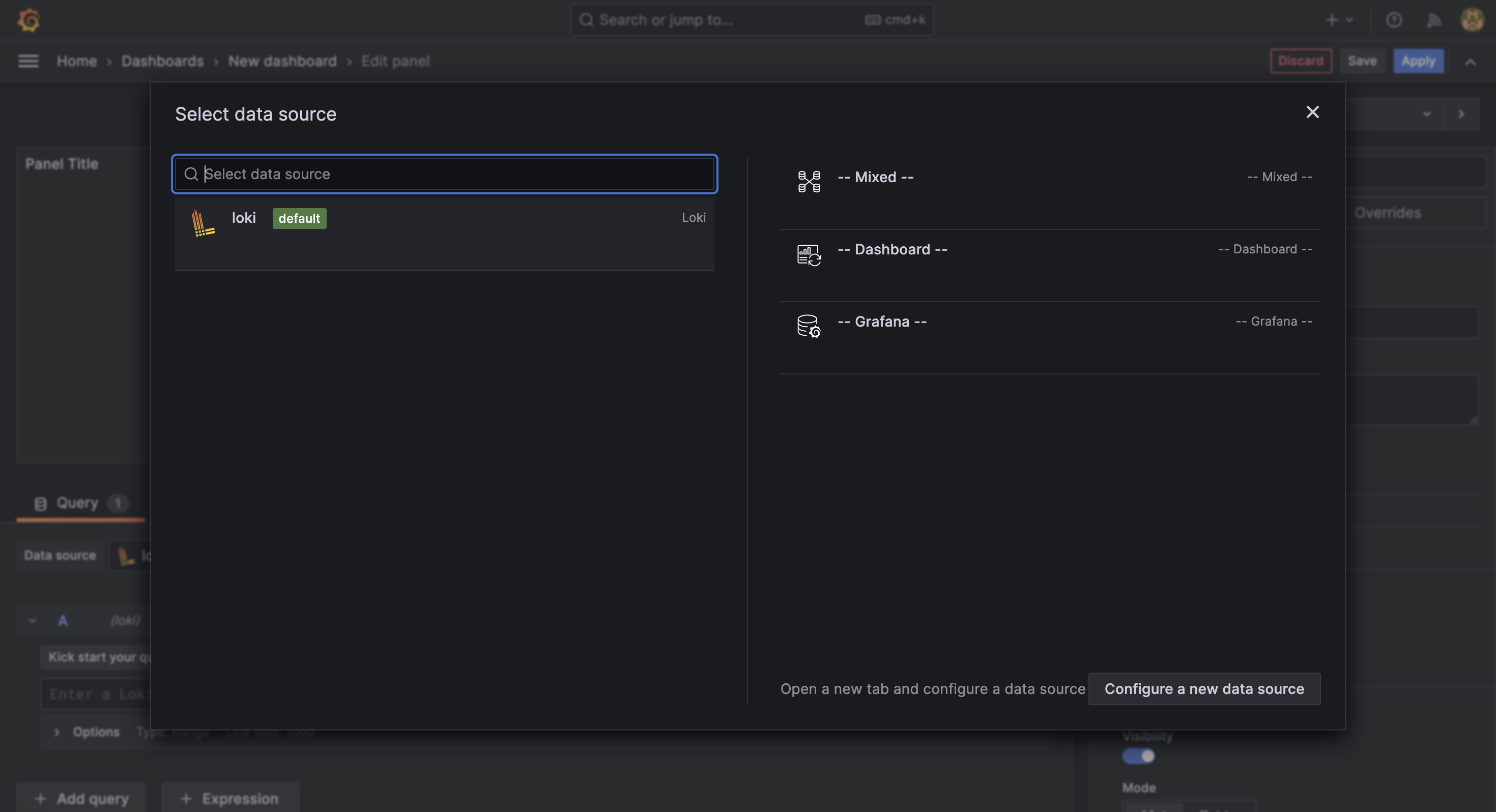Click the Apply button
This screenshot has height=812, width=1496.
point(1418,61)
